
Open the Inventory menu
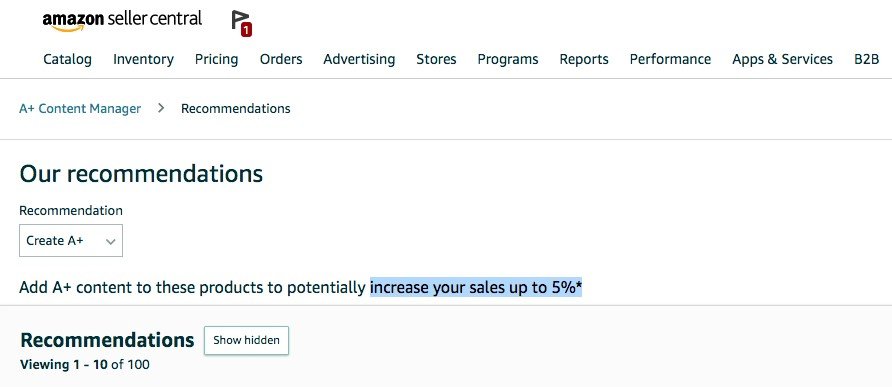pyautogui.click(x=143, y=59)
